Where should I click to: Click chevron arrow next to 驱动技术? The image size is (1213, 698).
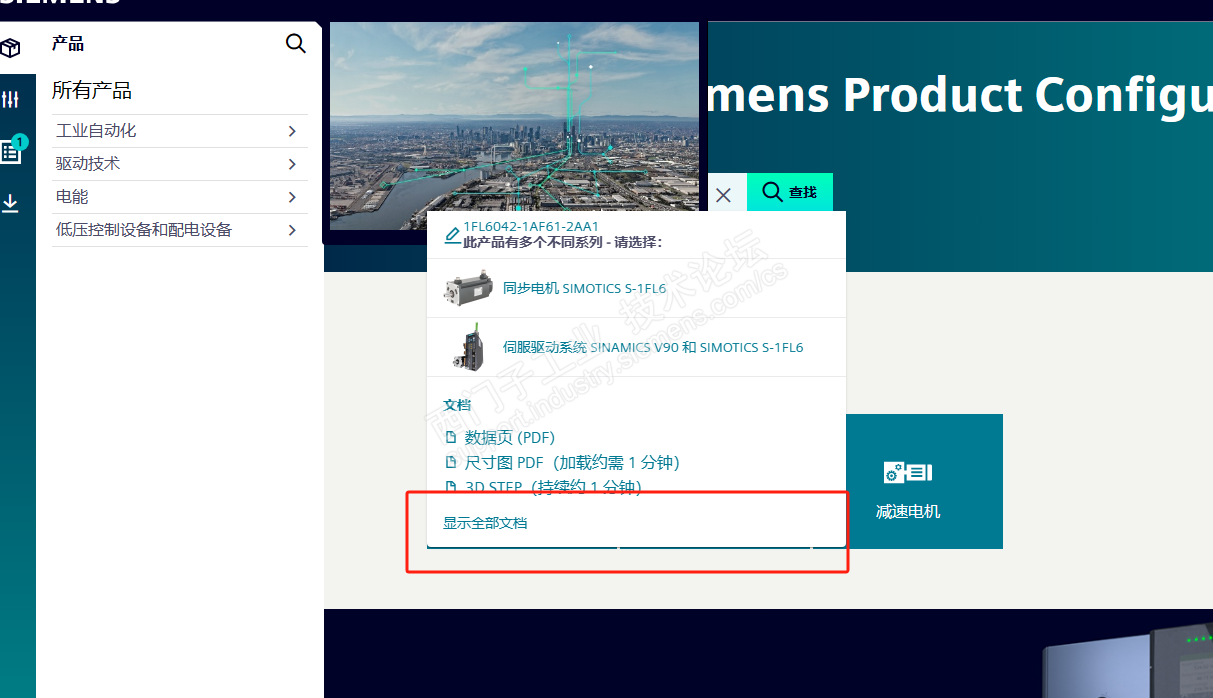292,164
